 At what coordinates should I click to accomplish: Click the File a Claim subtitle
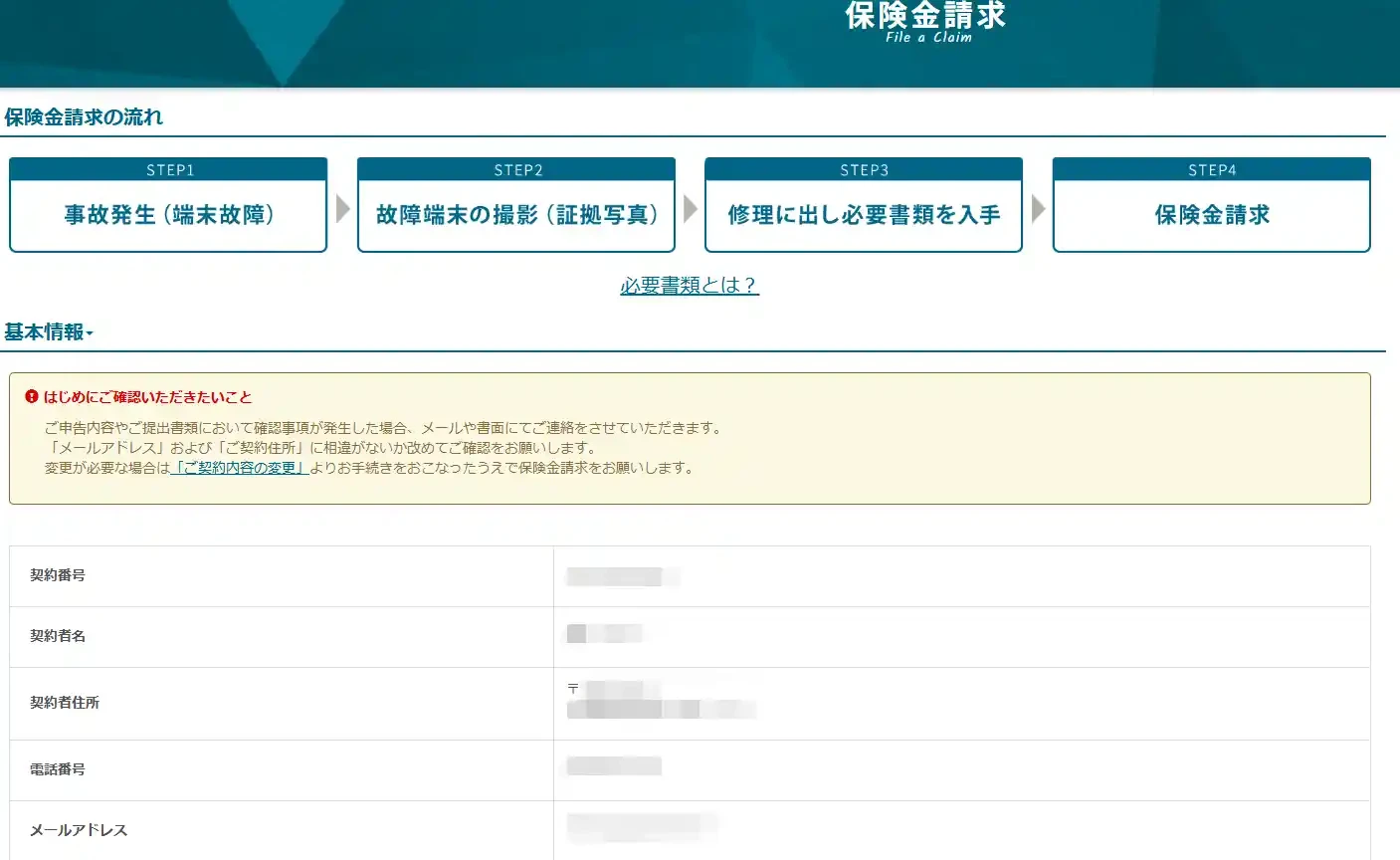tap(928, 38)
